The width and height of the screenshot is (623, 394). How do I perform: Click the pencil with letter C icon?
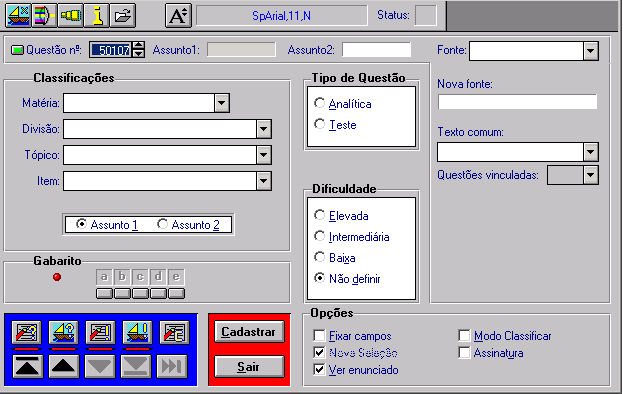click(x=174, y=332)
